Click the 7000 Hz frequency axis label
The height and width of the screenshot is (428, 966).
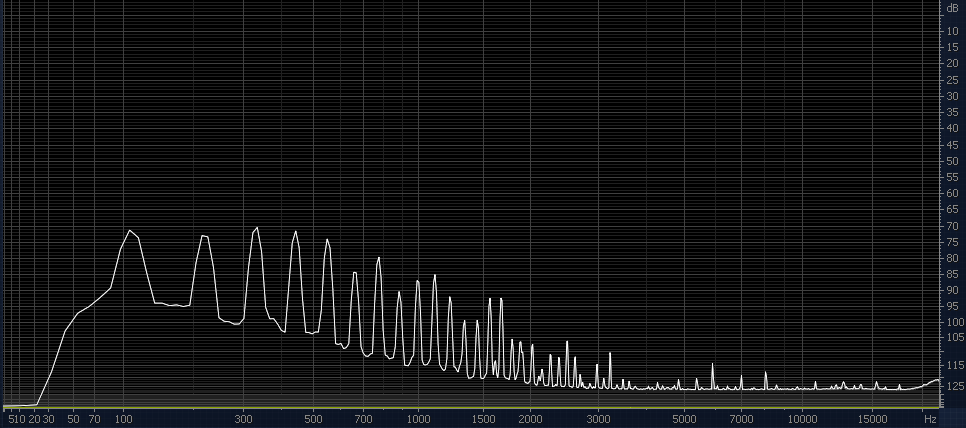coord(741,418)
